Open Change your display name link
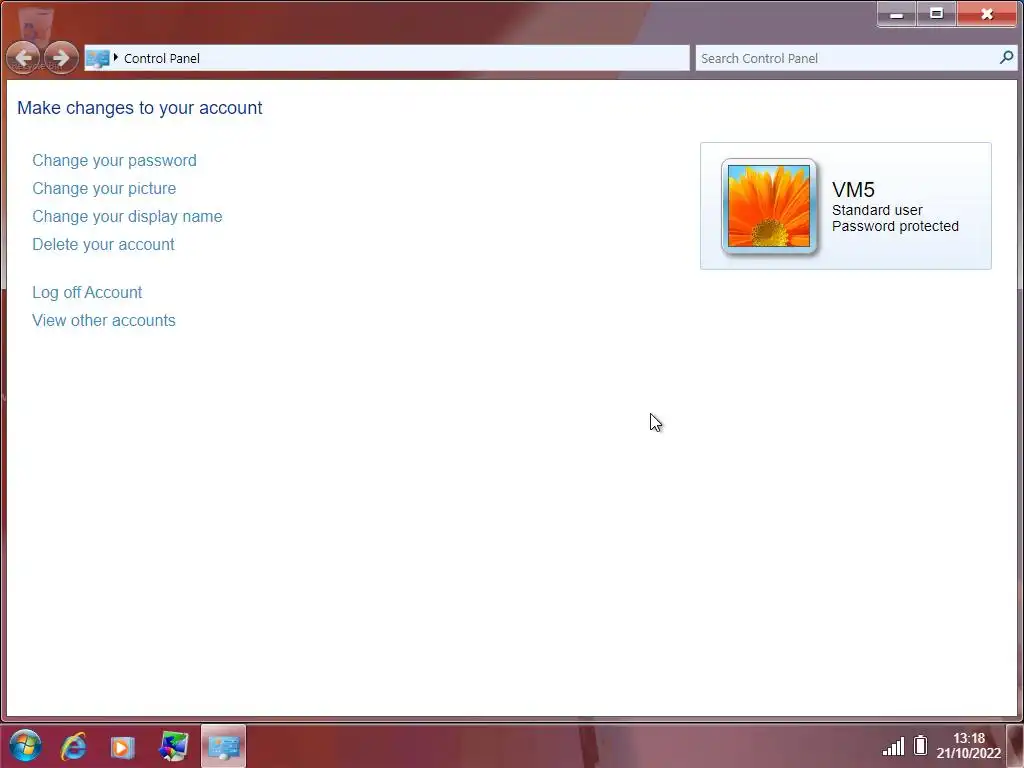This screenshot has height=768, width=1024. (127, 217)
